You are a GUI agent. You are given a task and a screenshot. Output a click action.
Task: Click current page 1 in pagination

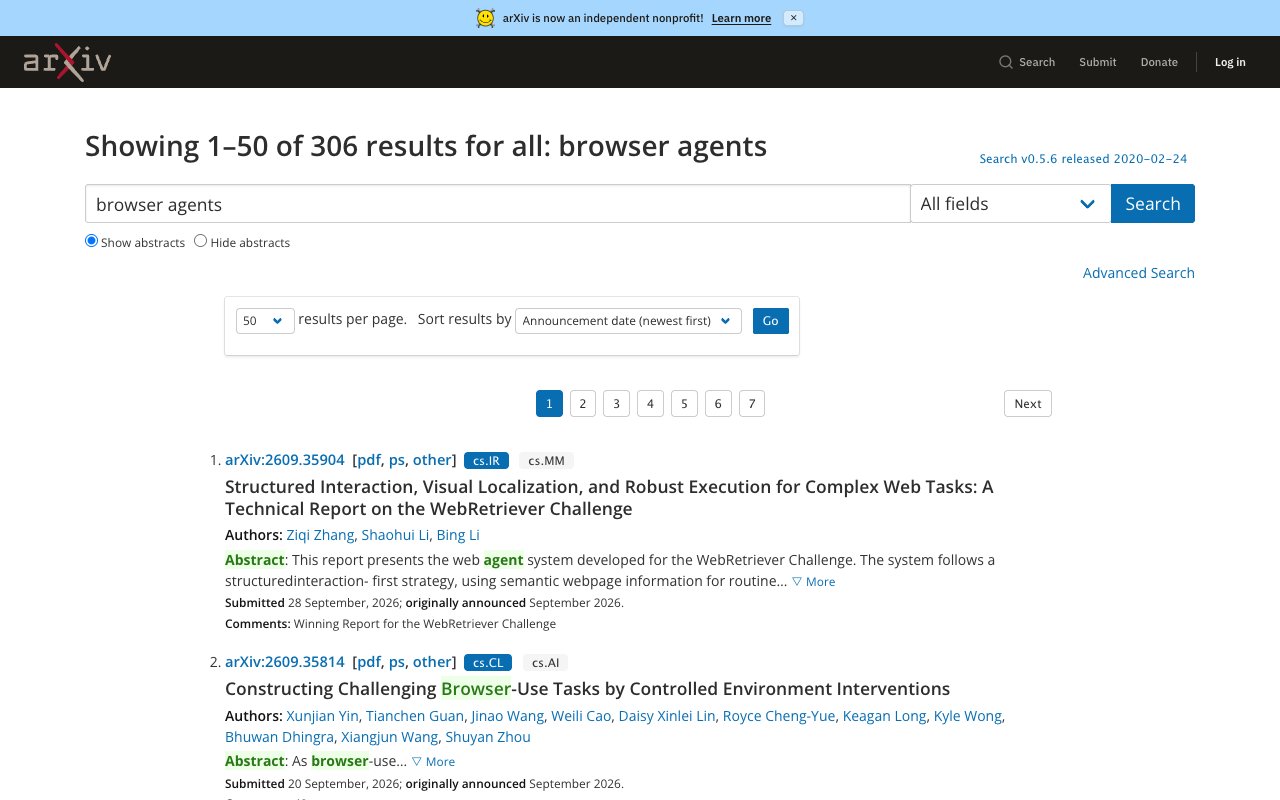pyautogui.click(x=549, y=403)
